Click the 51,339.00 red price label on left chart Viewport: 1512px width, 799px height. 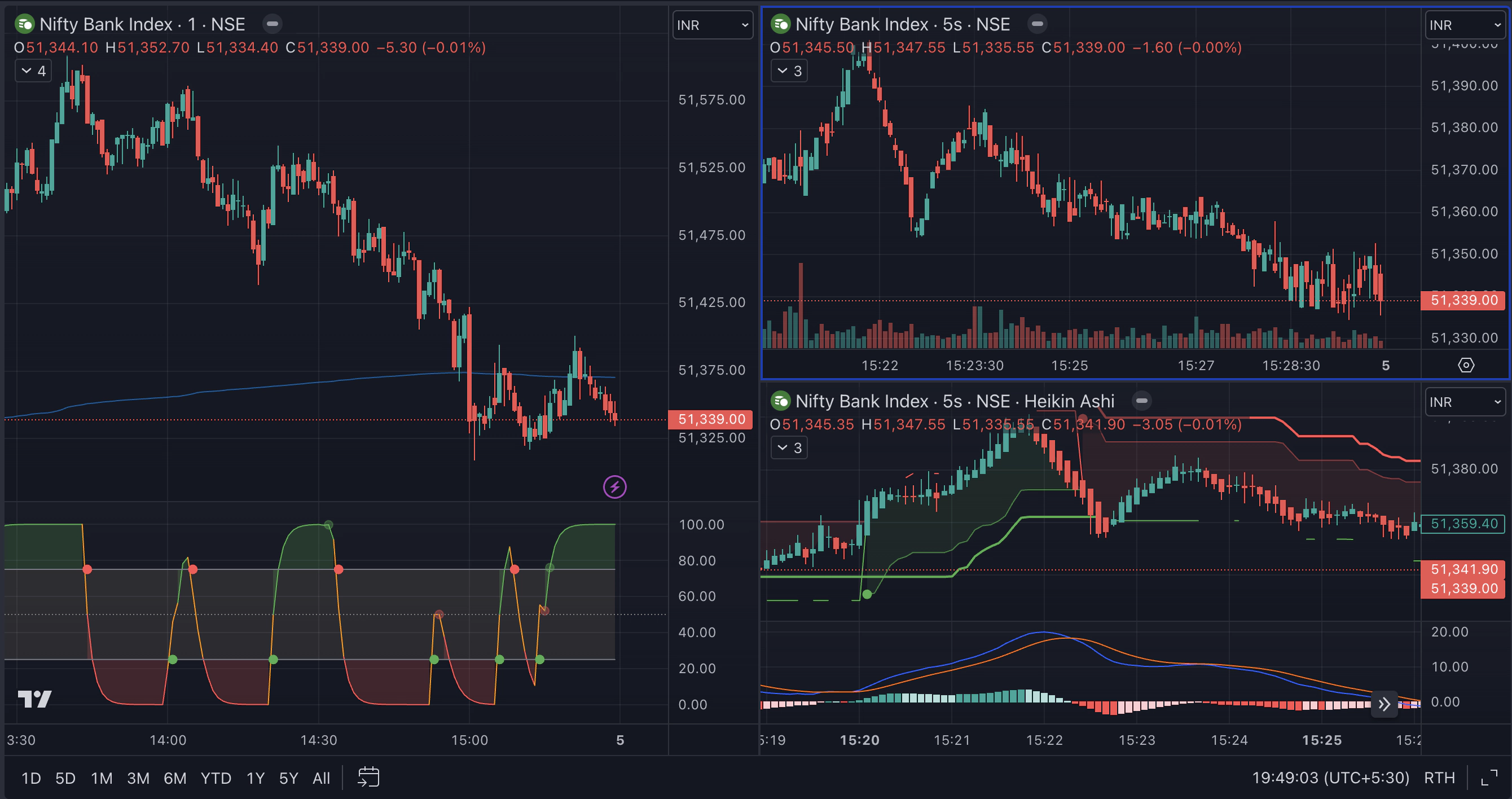click(711, 419)
